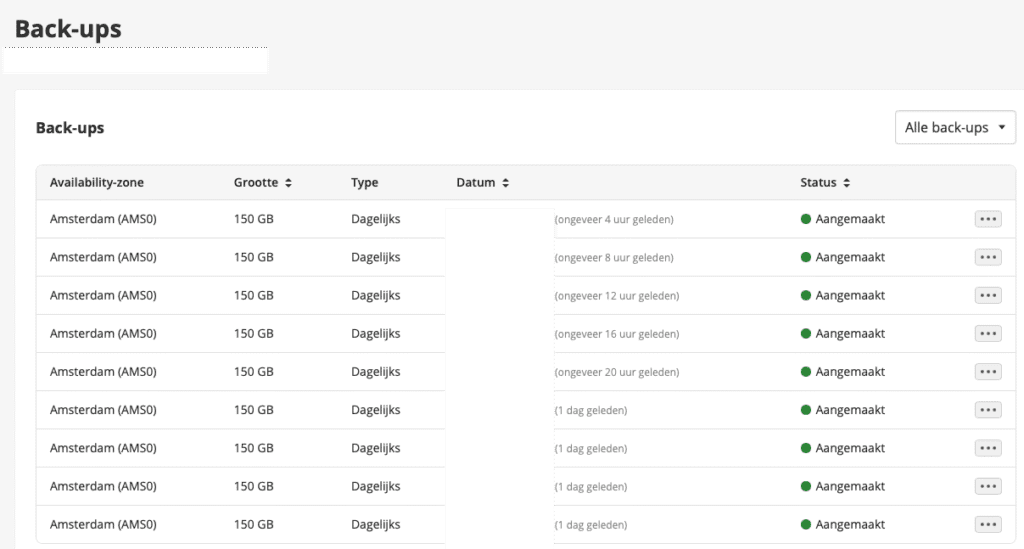Sort table by Grootte column
The height and width of the screenshot is (549, 1024).
click(x=262, y=183)
